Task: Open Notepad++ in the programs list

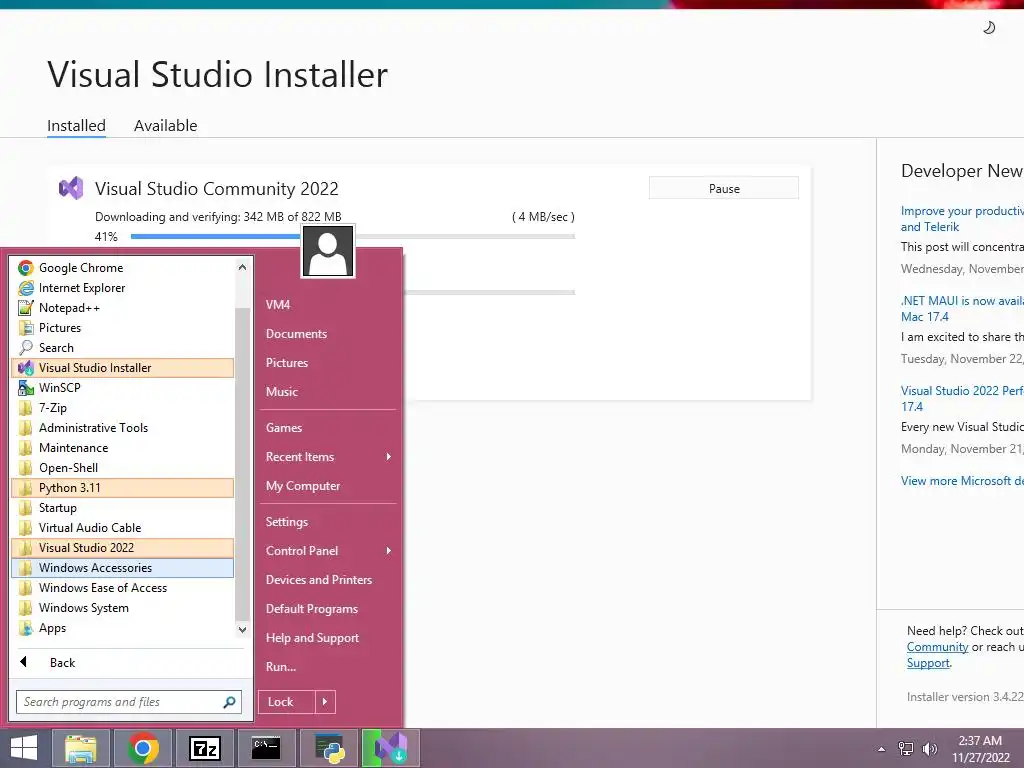Action: coord(122,308)
